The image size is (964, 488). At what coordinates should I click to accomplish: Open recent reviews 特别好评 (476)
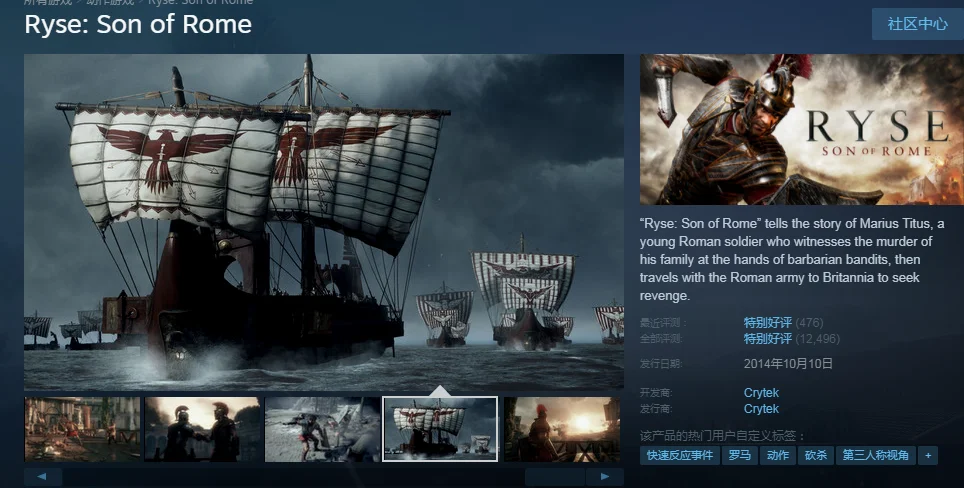coord(783,323)
